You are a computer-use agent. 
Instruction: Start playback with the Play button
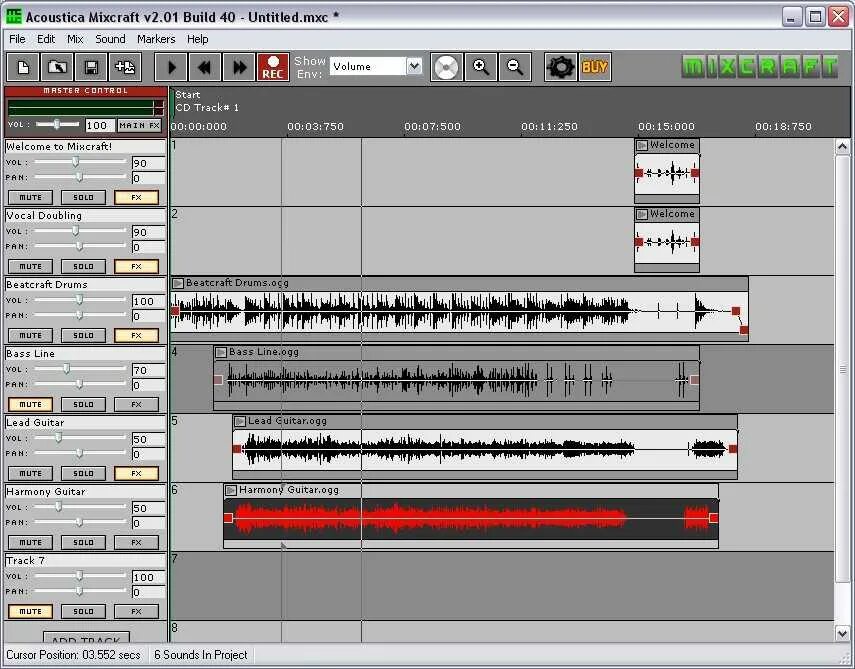pos(171,67)
